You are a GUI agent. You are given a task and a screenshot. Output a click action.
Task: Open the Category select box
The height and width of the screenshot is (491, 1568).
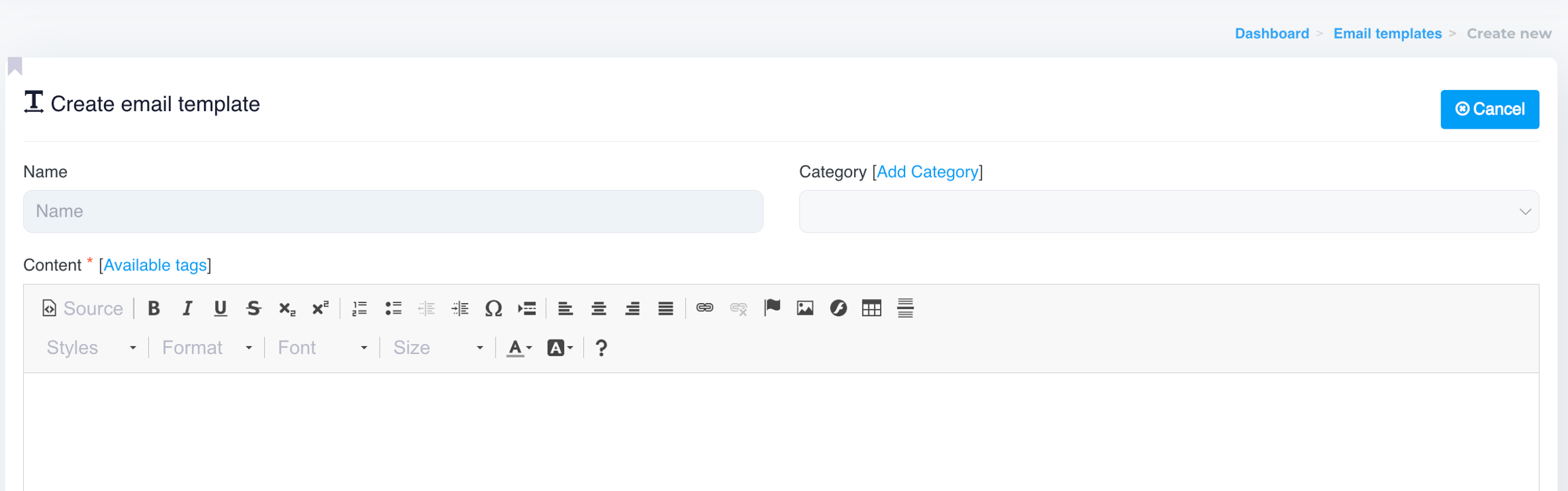pos(1169,212)
